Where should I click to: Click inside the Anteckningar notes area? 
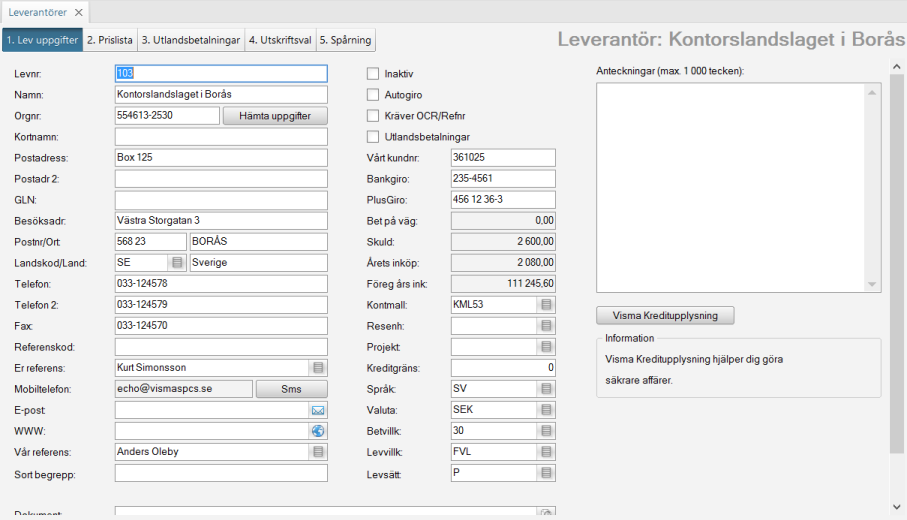(x=731, y=188)
